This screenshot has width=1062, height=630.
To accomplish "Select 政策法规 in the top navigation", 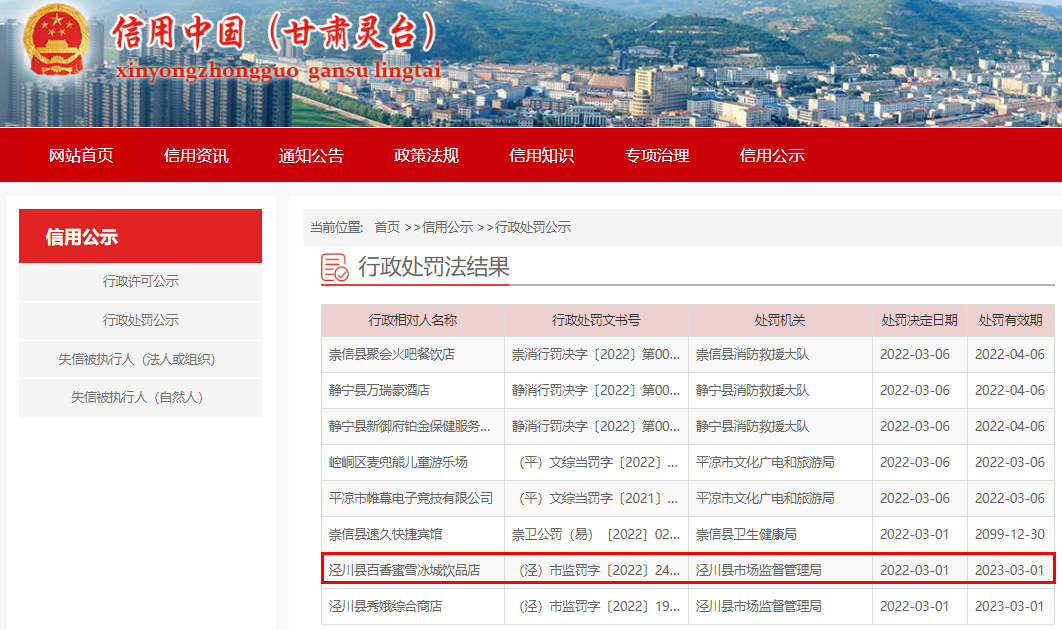I will pos(426,155).
